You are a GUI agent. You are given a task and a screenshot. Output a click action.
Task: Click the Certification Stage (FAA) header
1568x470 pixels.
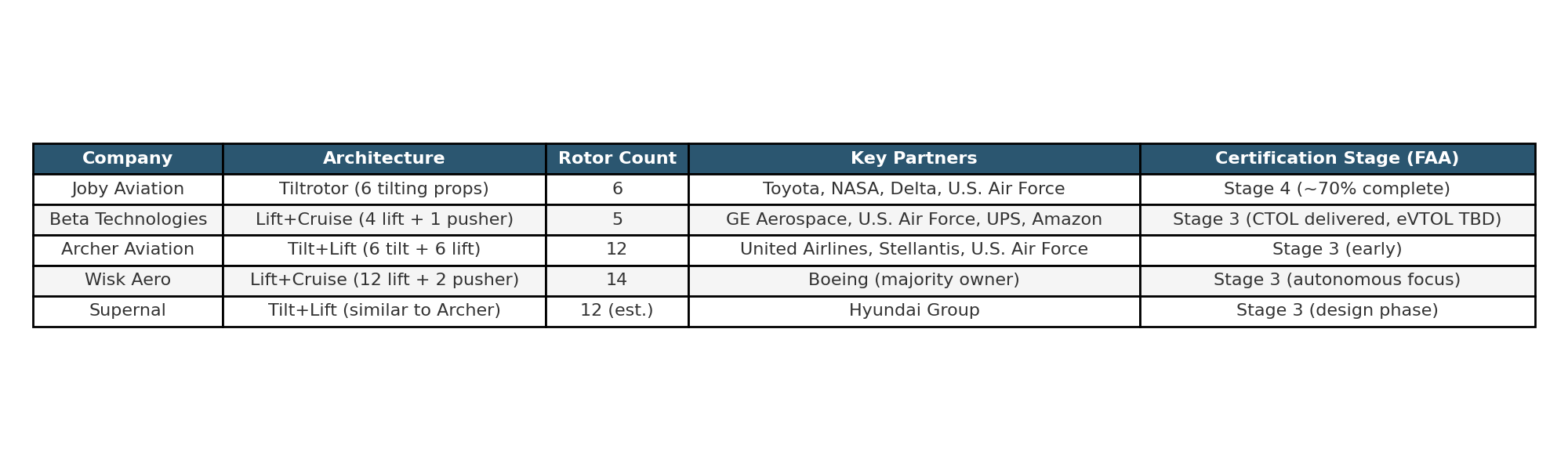(1338, 159)
